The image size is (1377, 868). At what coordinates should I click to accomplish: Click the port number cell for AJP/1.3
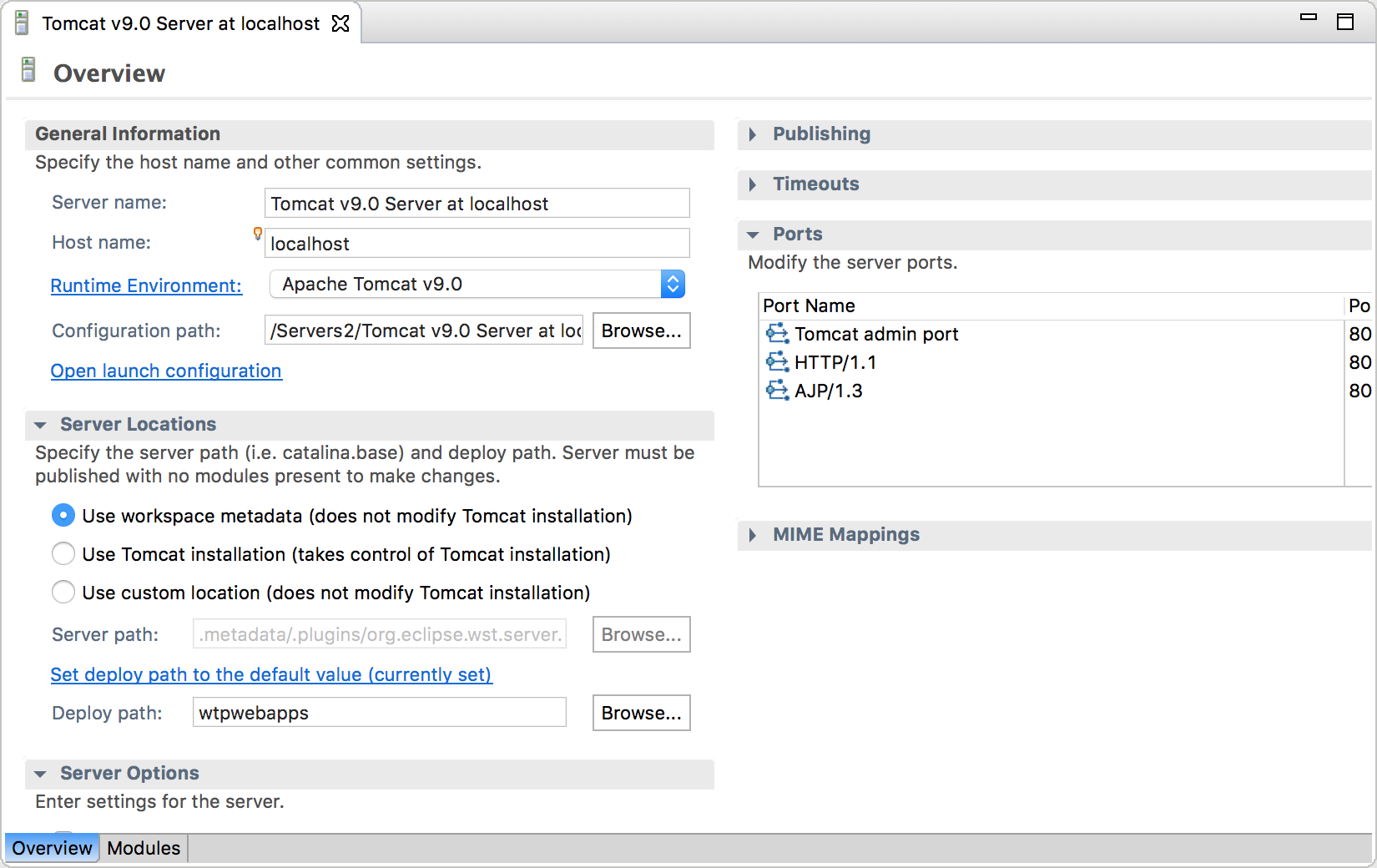pyautogui.click(x=1360, y=391)
